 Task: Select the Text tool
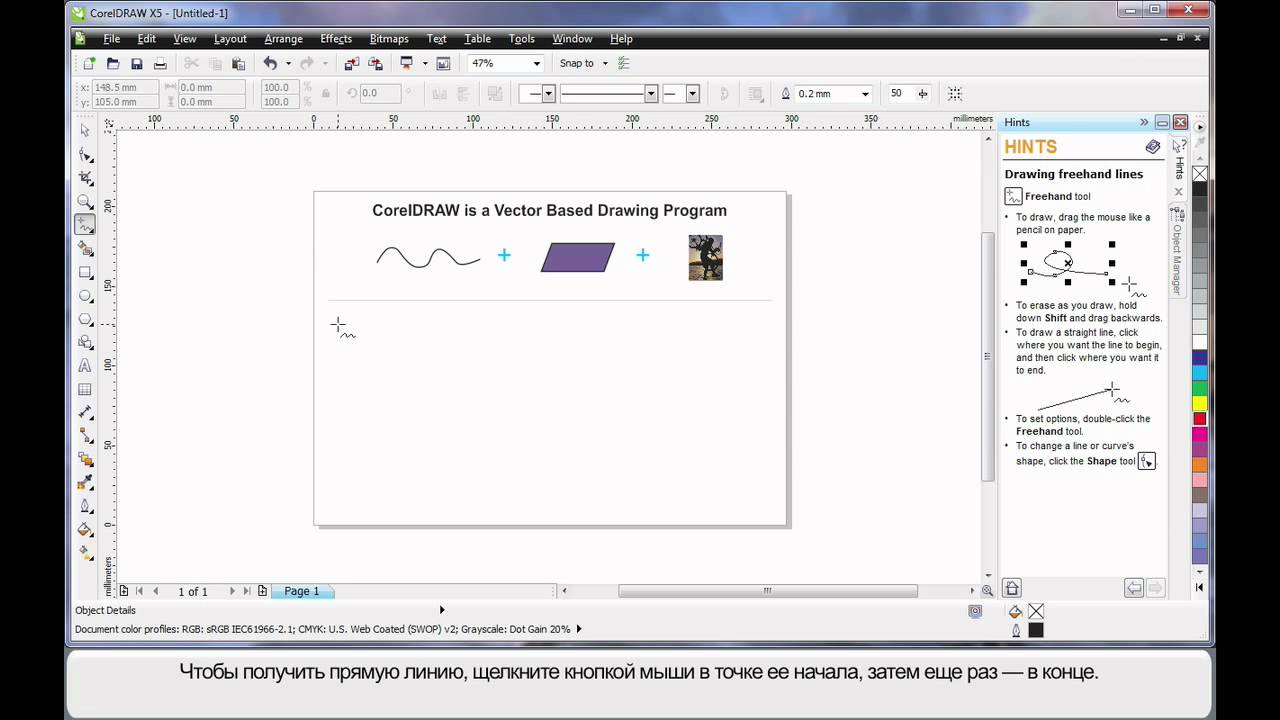85,366
